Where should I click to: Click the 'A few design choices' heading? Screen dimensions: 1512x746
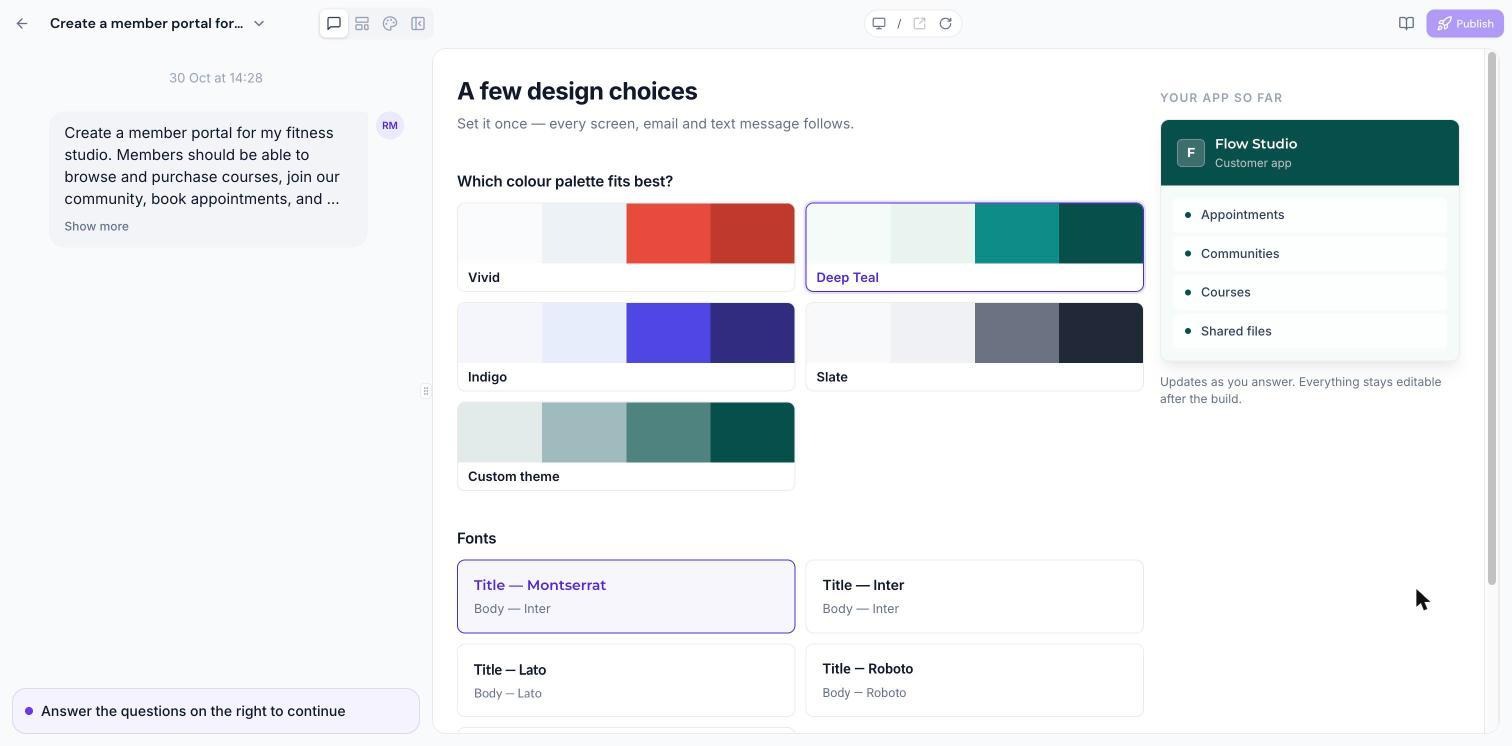[577, 91]
